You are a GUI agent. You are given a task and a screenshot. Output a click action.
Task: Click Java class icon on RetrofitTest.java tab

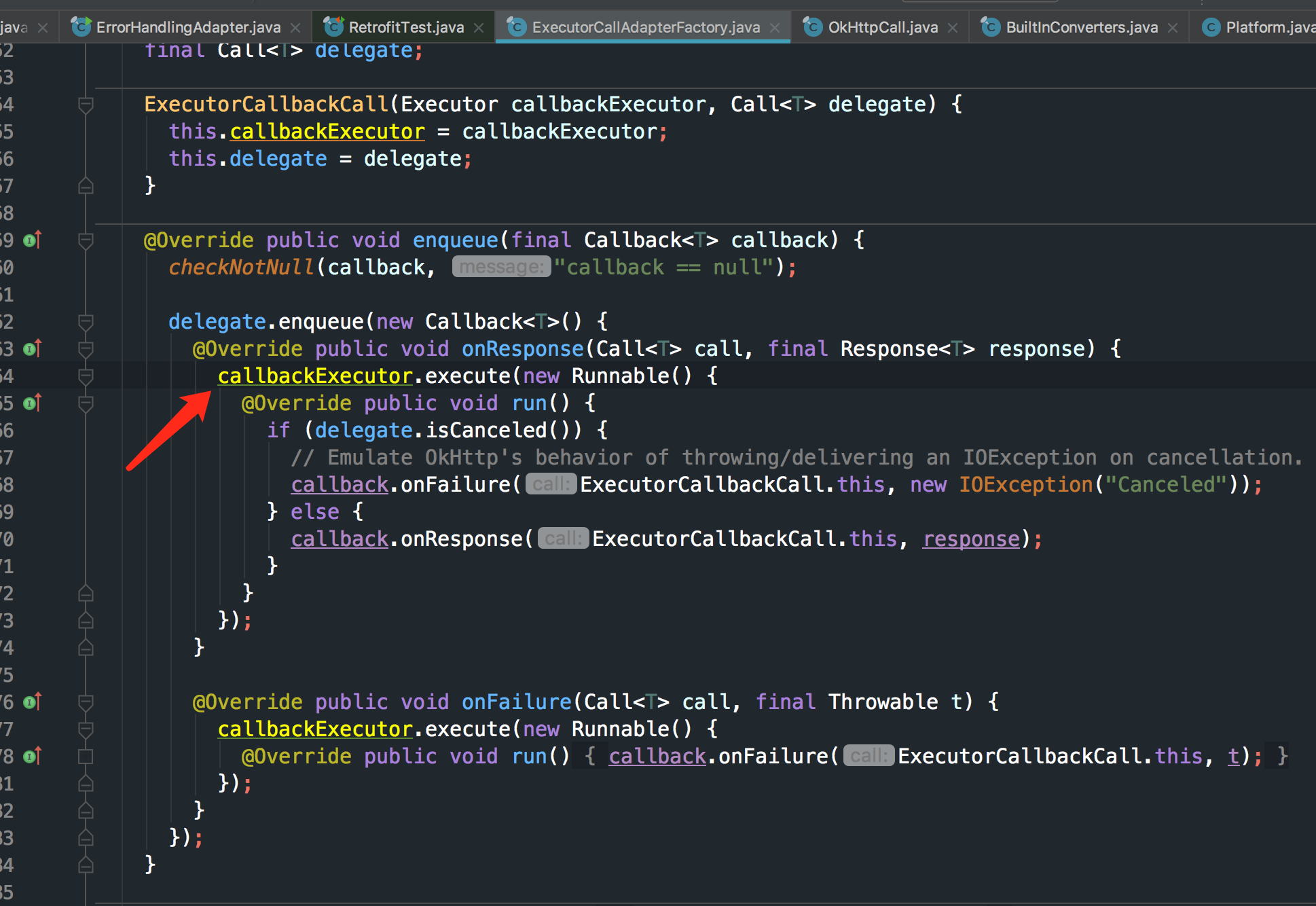click(x=333, y=27)
